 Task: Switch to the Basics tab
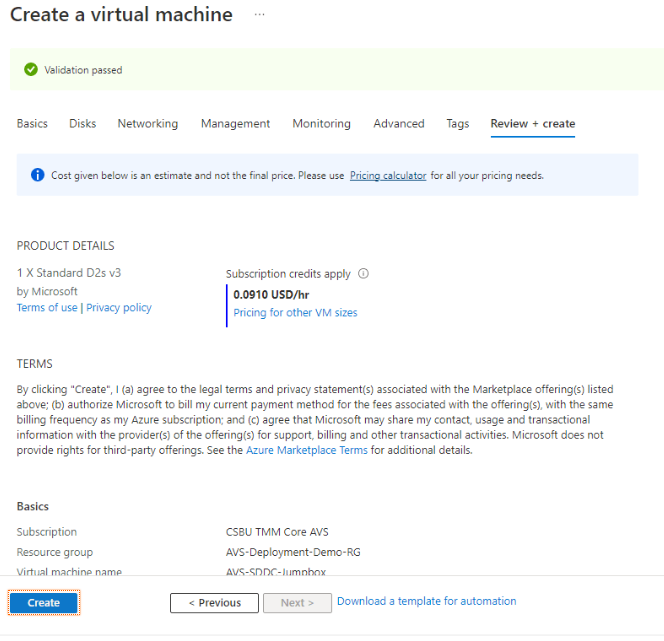[32, 124]
